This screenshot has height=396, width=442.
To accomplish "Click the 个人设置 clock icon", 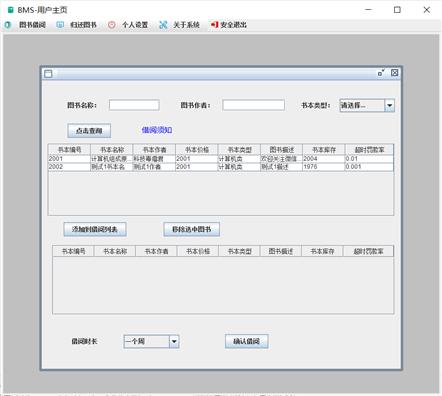I will [112, 25].
